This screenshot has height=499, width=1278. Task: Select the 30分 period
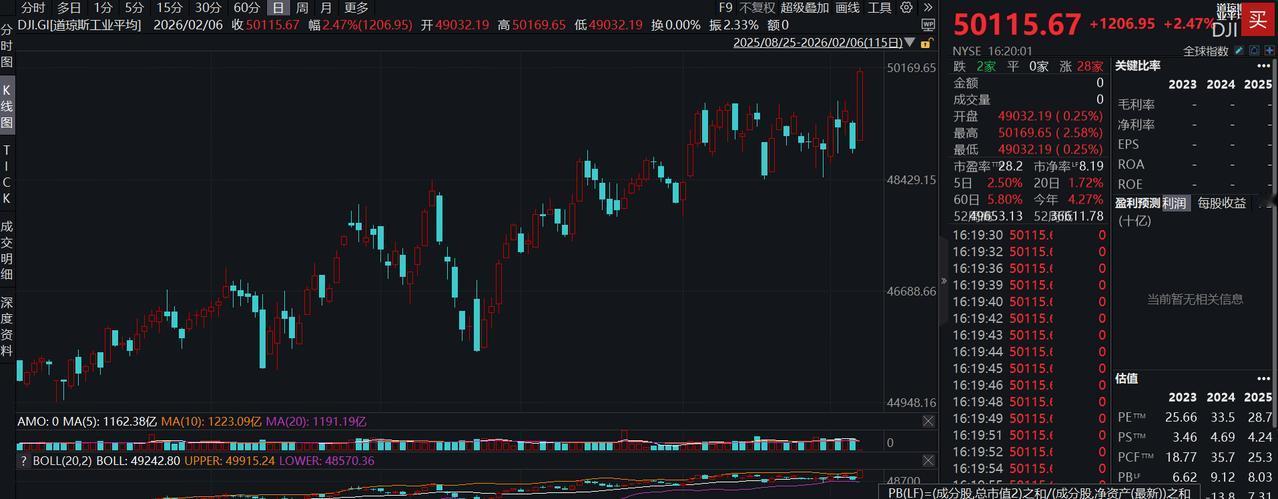click(208, 7)
